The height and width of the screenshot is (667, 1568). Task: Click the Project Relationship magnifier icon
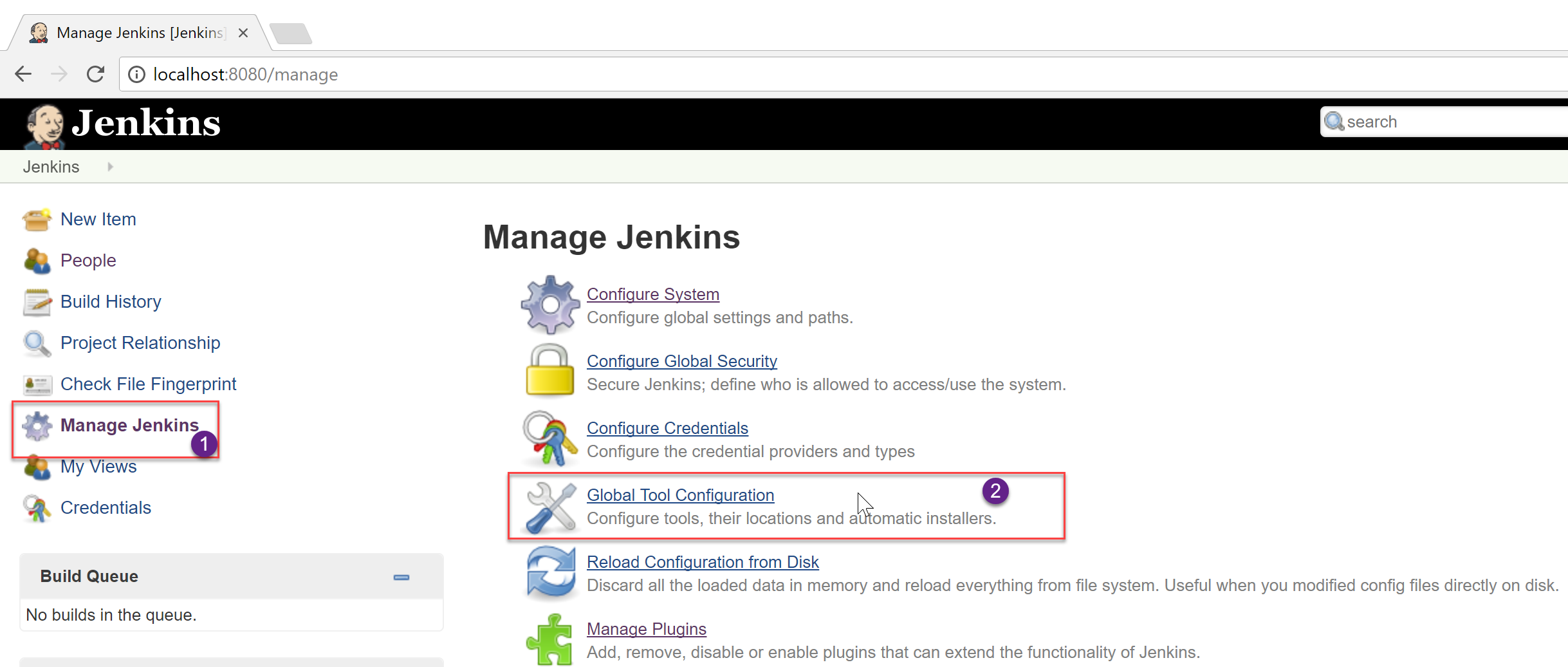(x=37, y=343)
